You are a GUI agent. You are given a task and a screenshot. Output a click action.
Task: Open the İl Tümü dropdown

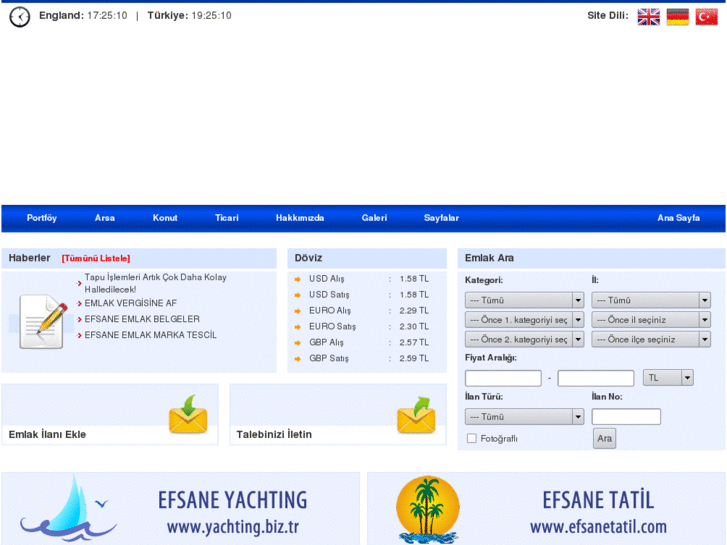pos(651,300)
